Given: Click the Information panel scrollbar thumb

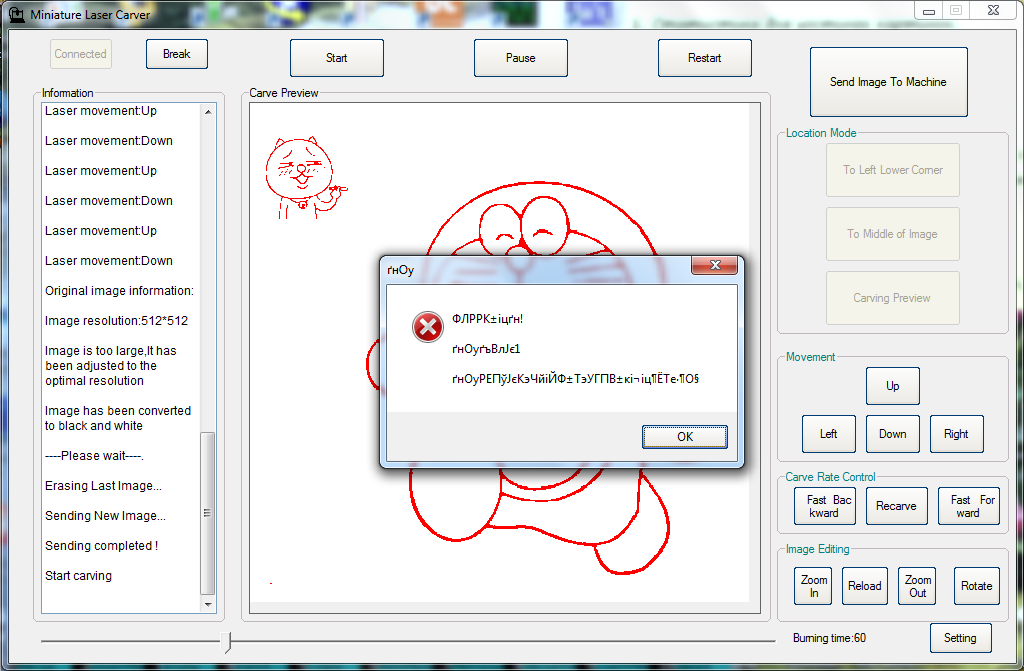Looking at the screenshot, I should [208, 513].
